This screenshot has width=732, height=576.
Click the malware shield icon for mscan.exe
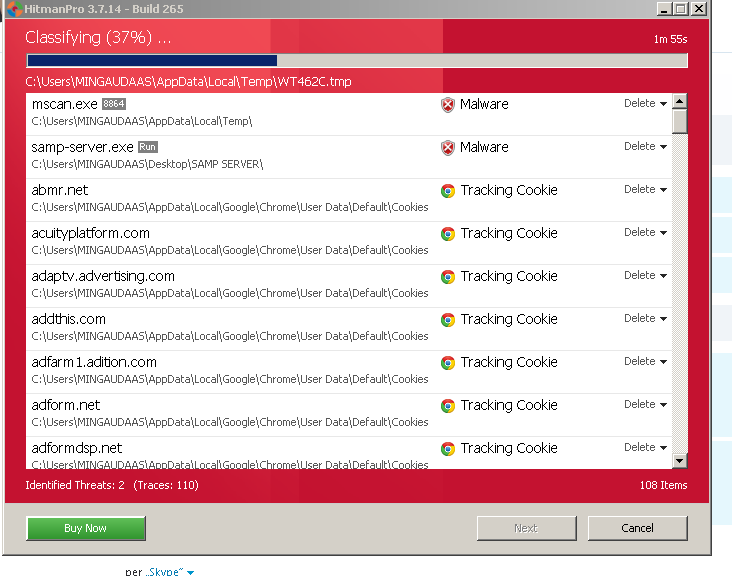[x=448, y=105]
